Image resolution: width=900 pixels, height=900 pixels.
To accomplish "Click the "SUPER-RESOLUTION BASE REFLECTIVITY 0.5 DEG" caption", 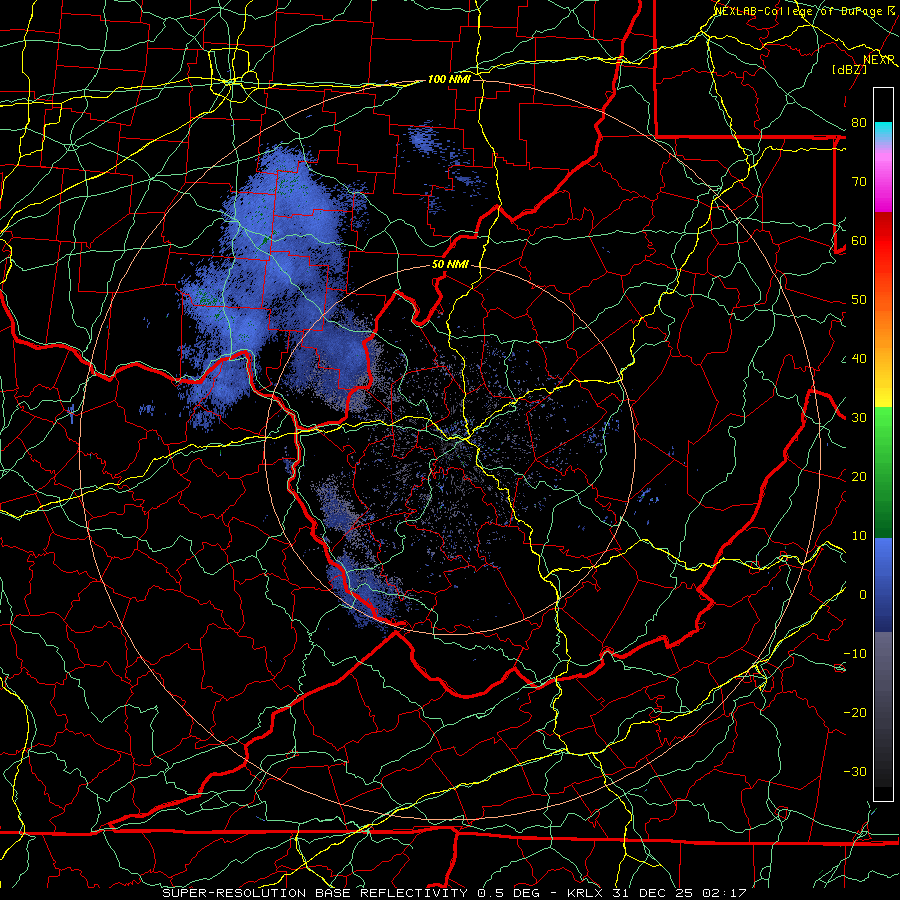I will (351, 893).
